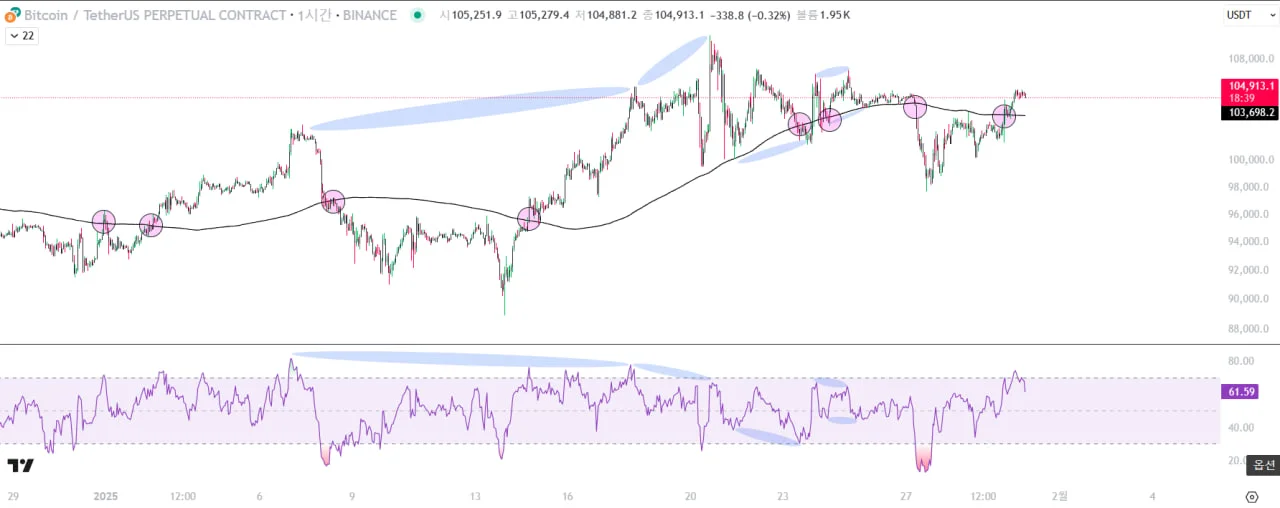Click the 2월 label on time axis
The image size is (1280, 508).
point(1062,496)
